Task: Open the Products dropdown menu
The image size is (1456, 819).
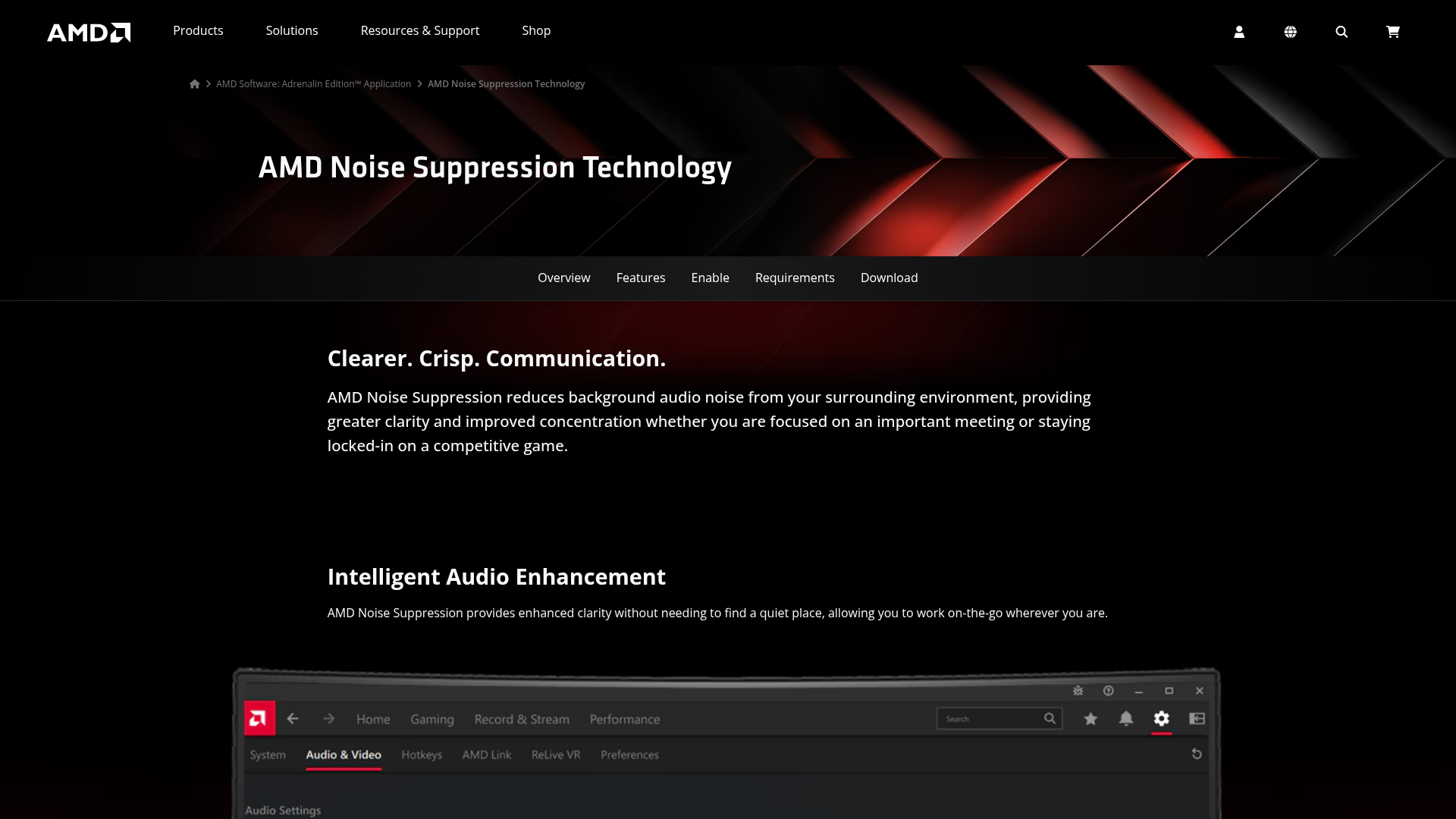Action: (197, 30)
